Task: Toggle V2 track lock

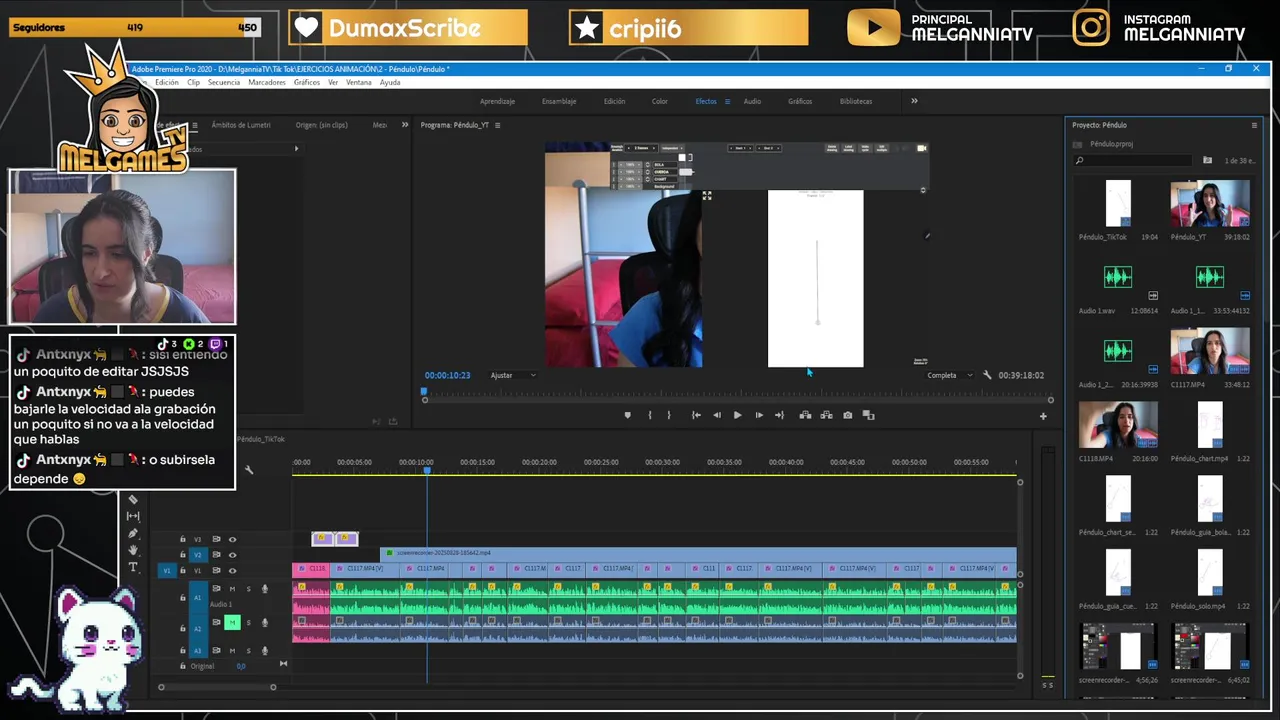Action: (x=182, y=555)
